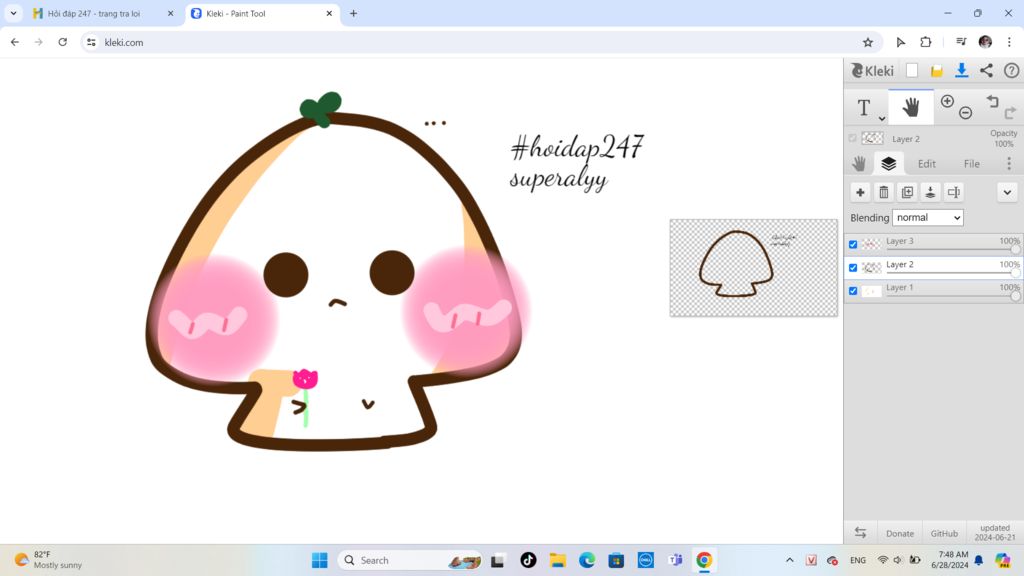This screenshot has width=1024, height=576.
Task: Delete the layer with trash button
Action: pyautogui.click(x=884, y=192)
